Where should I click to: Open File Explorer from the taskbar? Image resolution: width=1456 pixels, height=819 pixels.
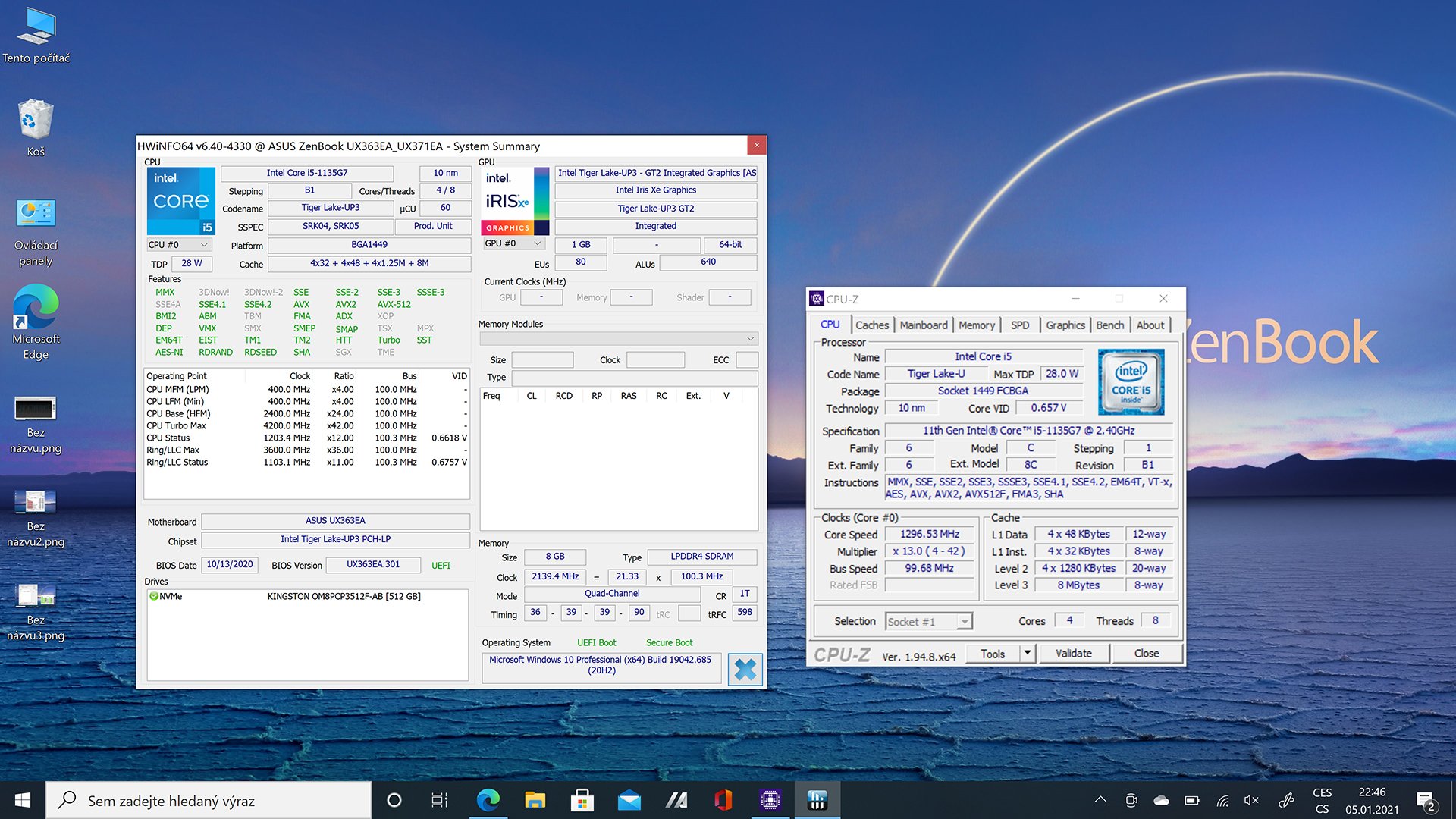pos(535,800)
